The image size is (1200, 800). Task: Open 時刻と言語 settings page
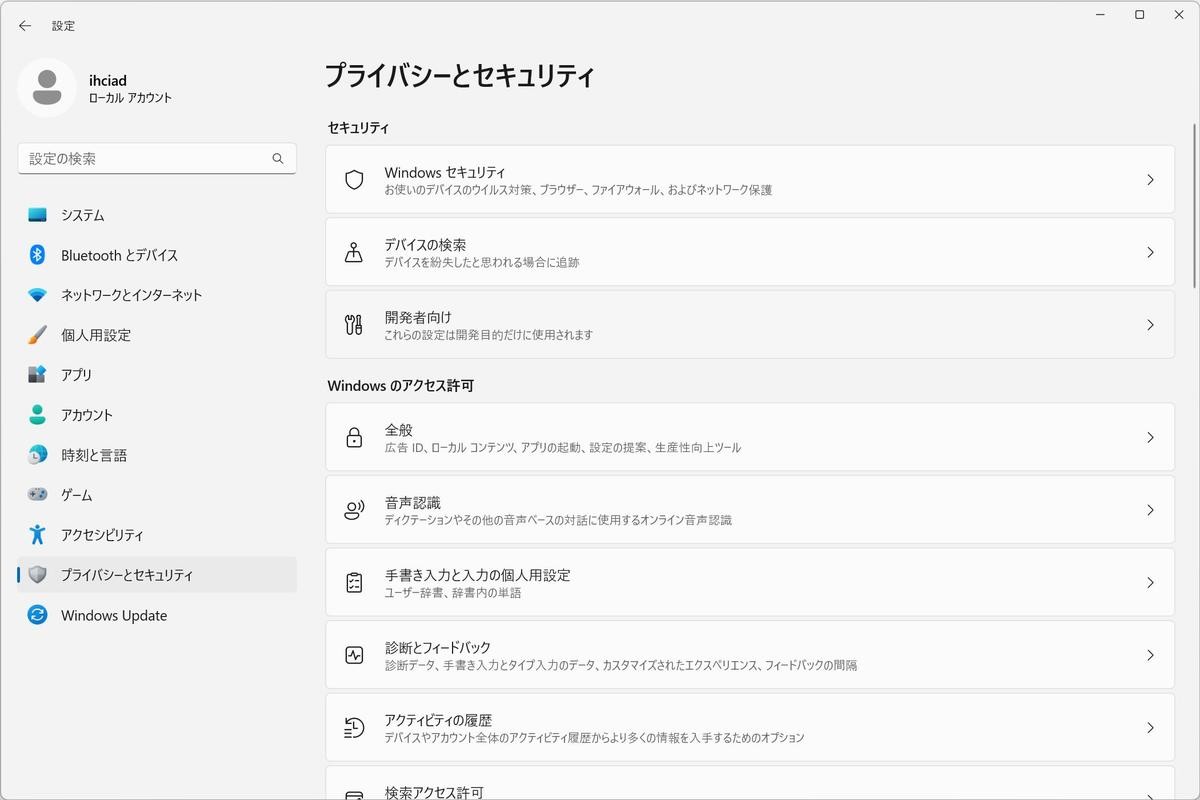coord(157,455)
